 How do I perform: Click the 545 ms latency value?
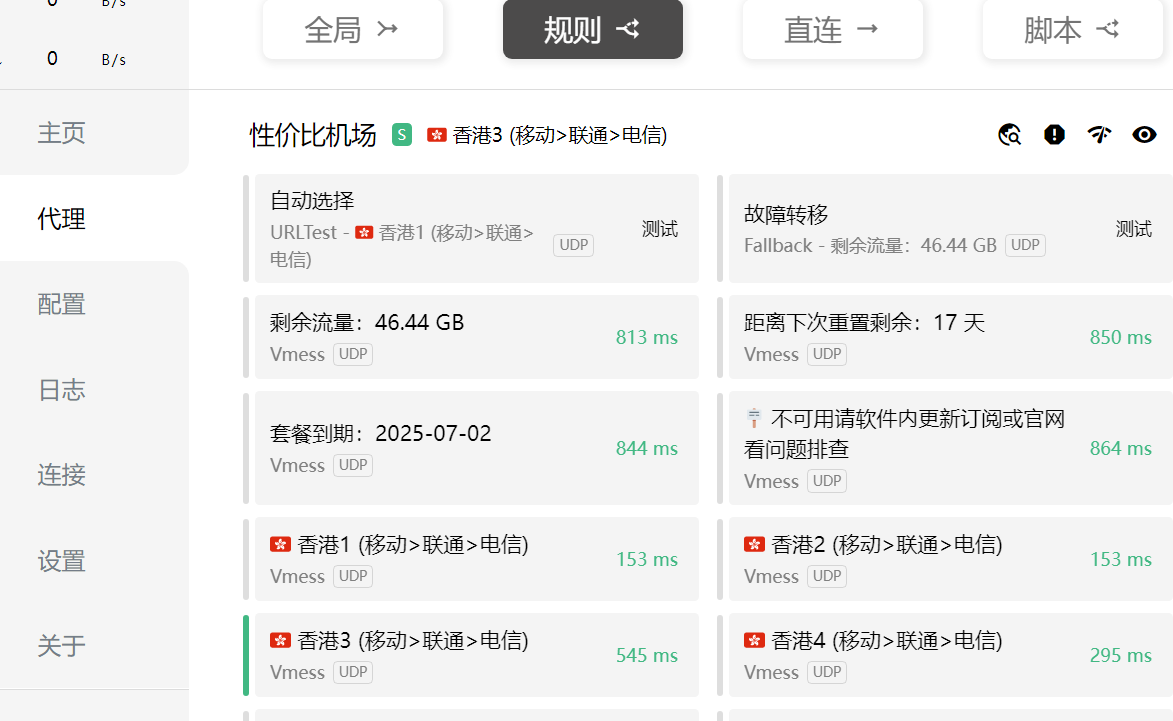click(646, 655)
